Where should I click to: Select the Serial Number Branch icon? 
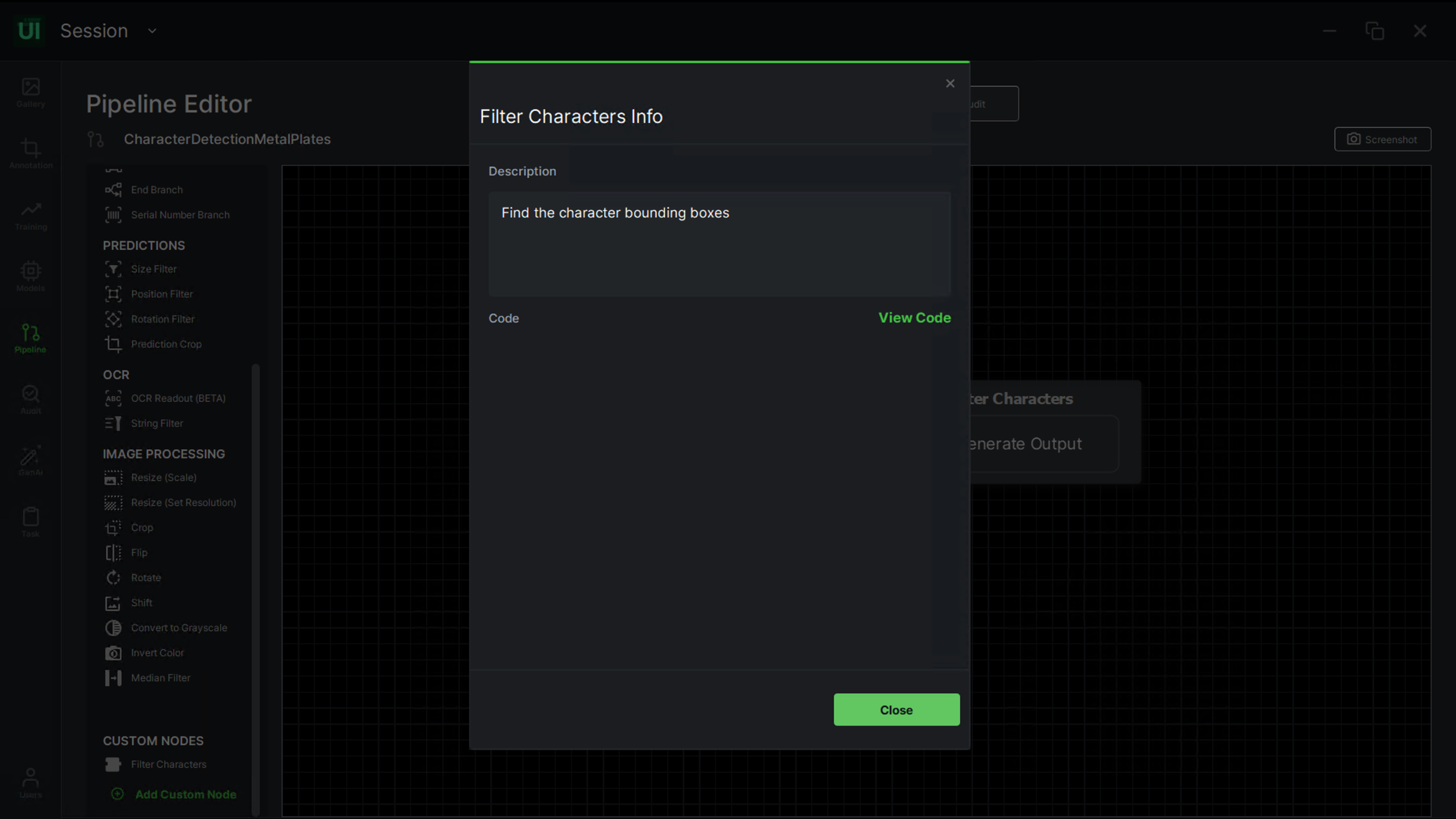[113, 215]
